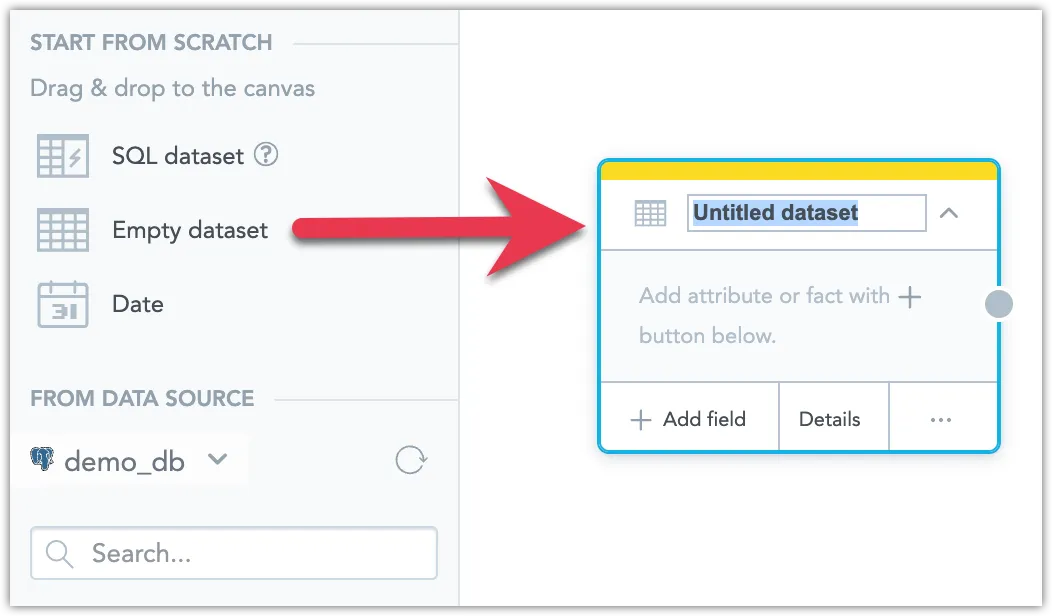
Task: Click the table icon on the Untitled dataset card
Action: [649, 213]
